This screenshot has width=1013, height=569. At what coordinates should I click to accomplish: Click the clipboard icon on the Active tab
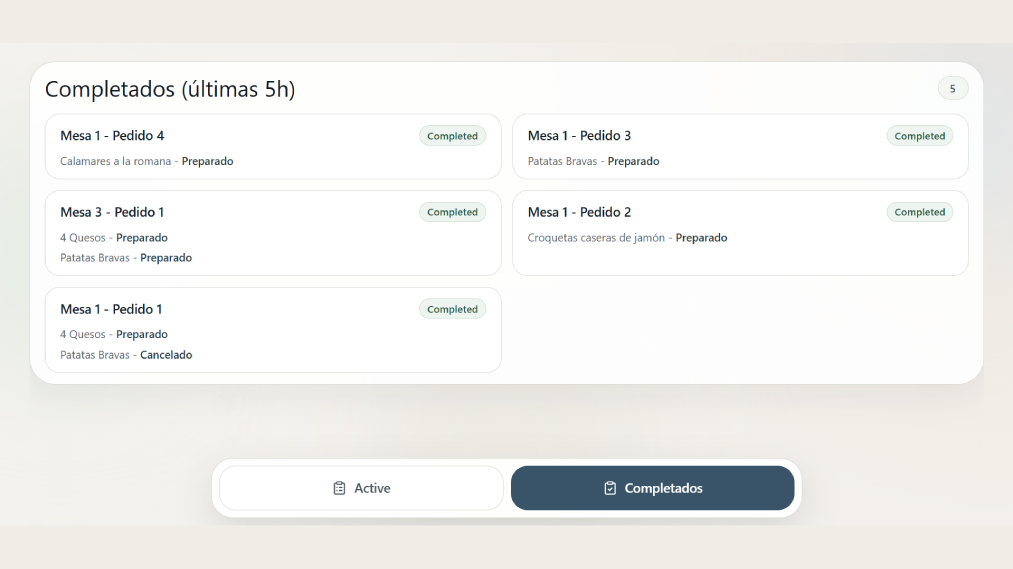pos(339,488)
